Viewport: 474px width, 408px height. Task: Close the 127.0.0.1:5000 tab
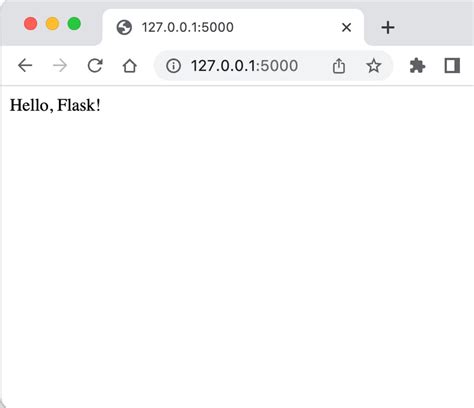(x=347, y=27)
